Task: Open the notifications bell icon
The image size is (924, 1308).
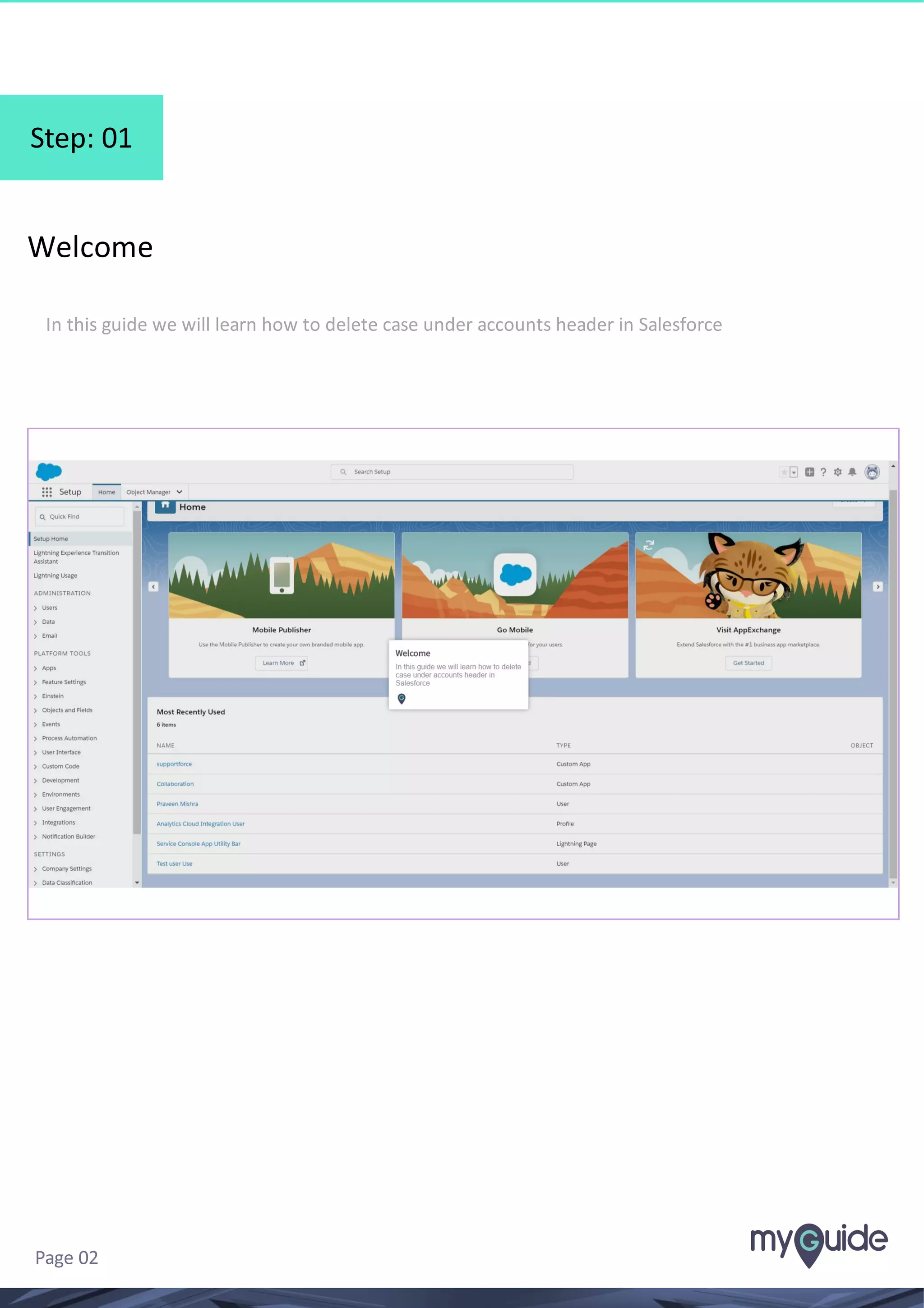Action: (852, 472)
